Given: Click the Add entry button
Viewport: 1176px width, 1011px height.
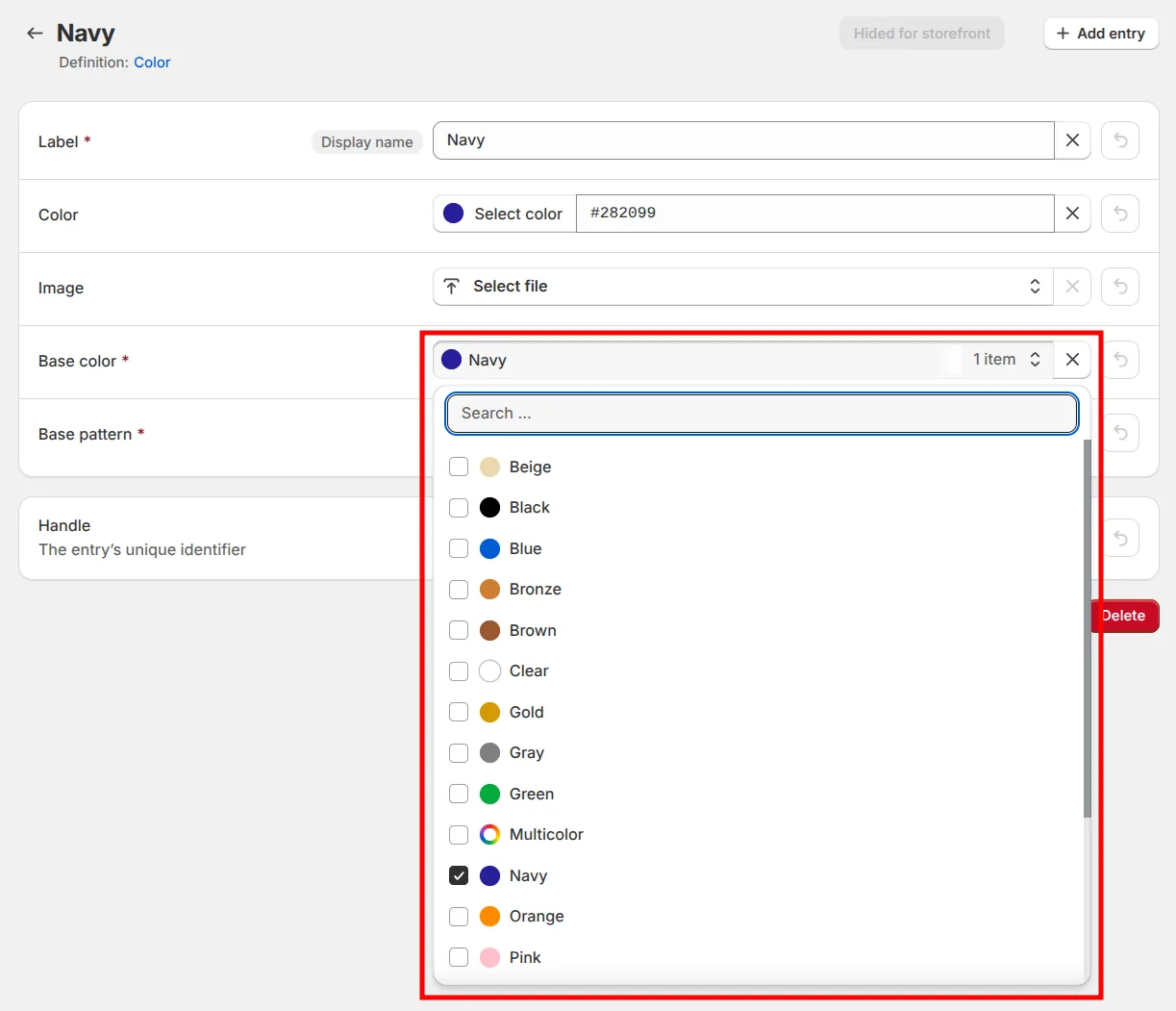Looking at the screenshot, I should (1101, 33).
